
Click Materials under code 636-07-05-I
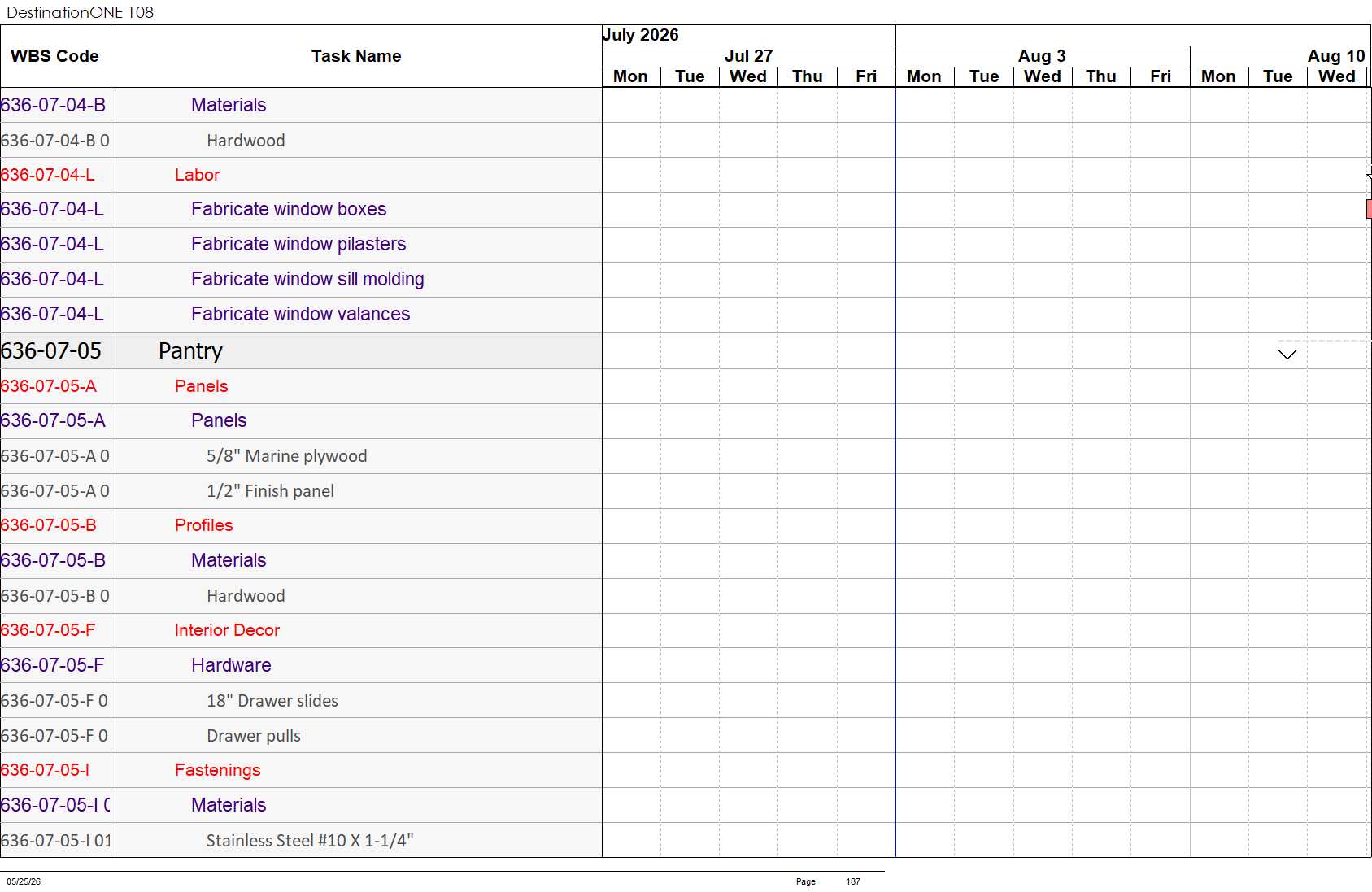click(x=229, y=805)
